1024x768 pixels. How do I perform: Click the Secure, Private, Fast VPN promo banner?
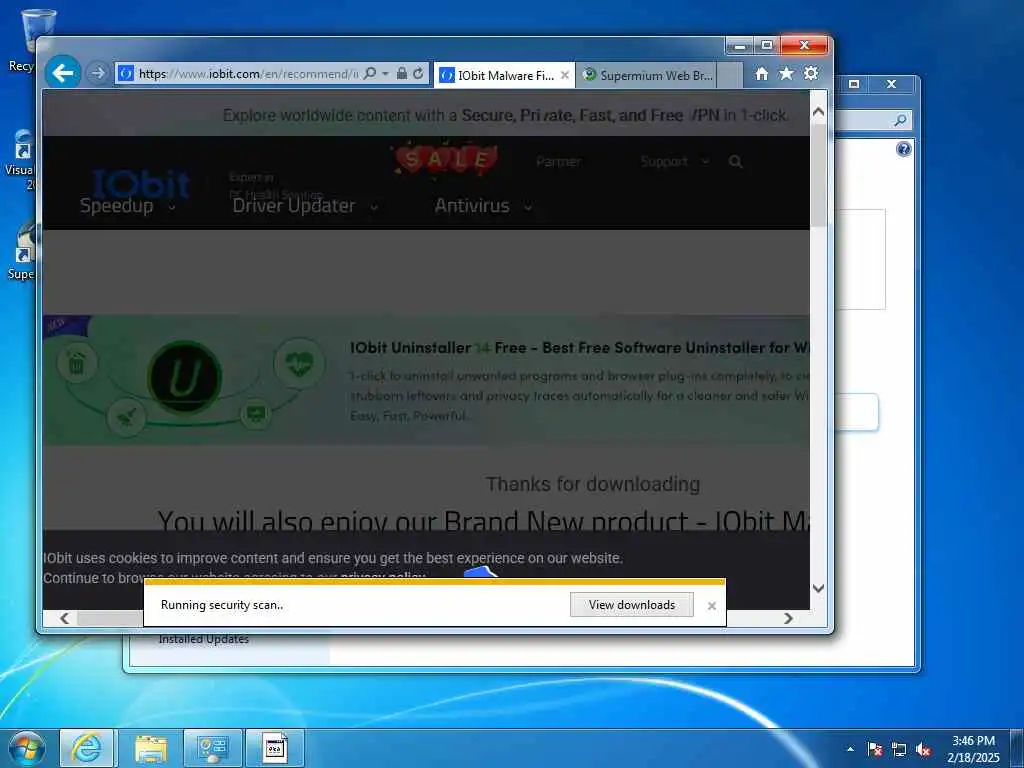[505, 116]
